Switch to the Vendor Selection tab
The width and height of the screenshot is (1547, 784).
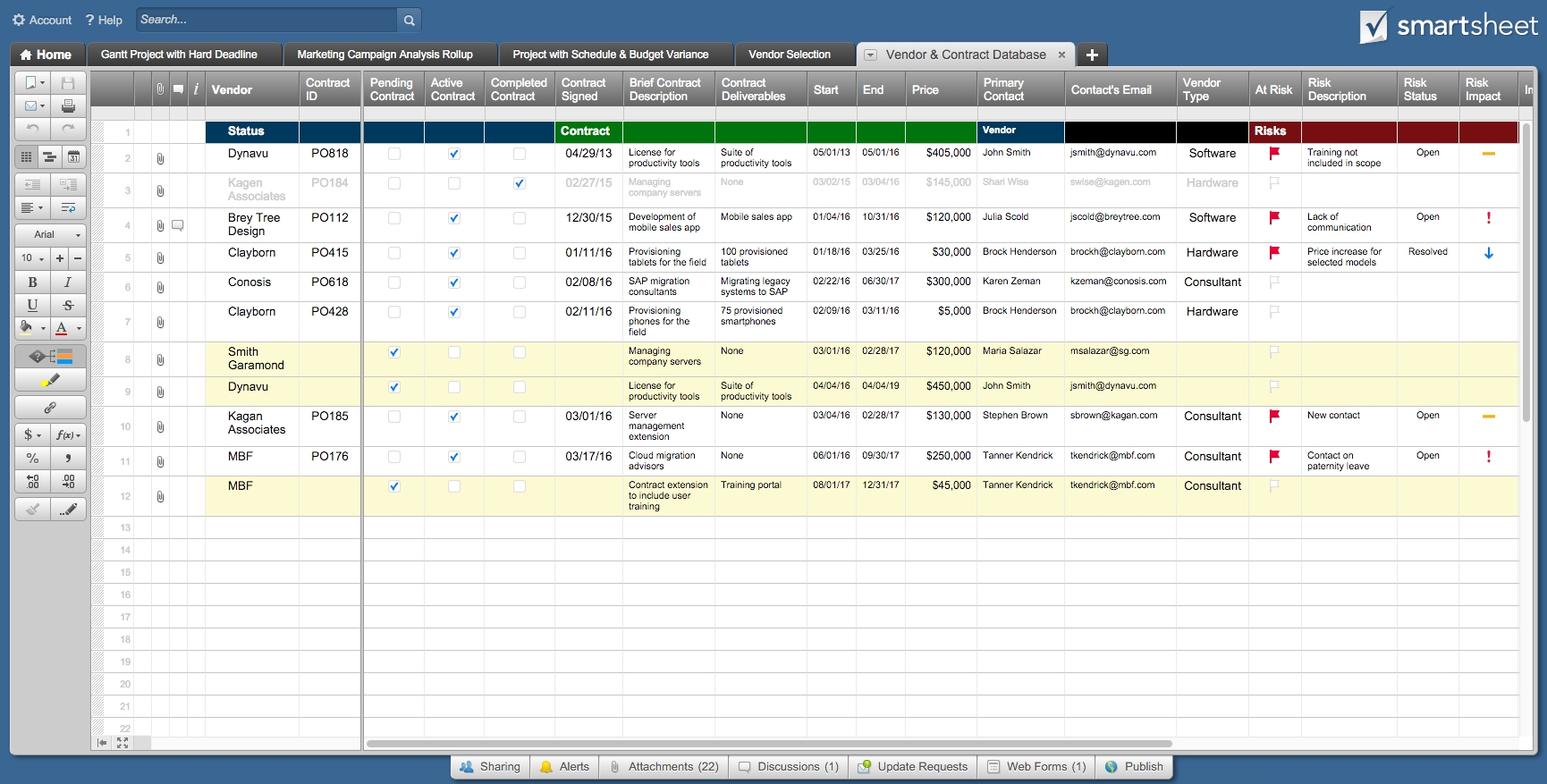(x=789, y=55)
